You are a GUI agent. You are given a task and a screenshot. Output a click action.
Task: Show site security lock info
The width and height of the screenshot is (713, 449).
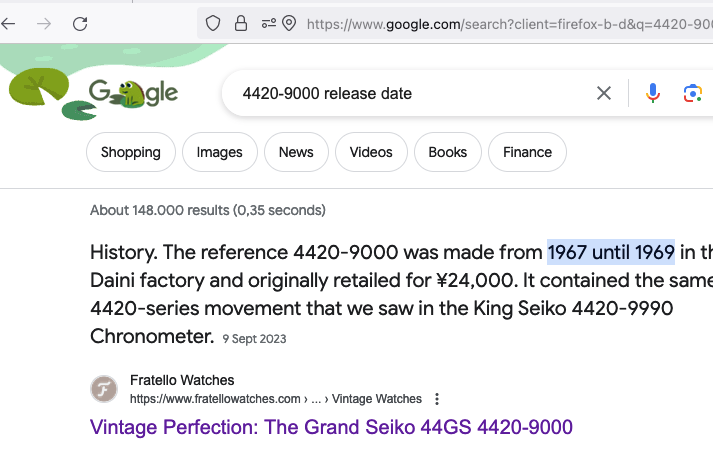241,23
